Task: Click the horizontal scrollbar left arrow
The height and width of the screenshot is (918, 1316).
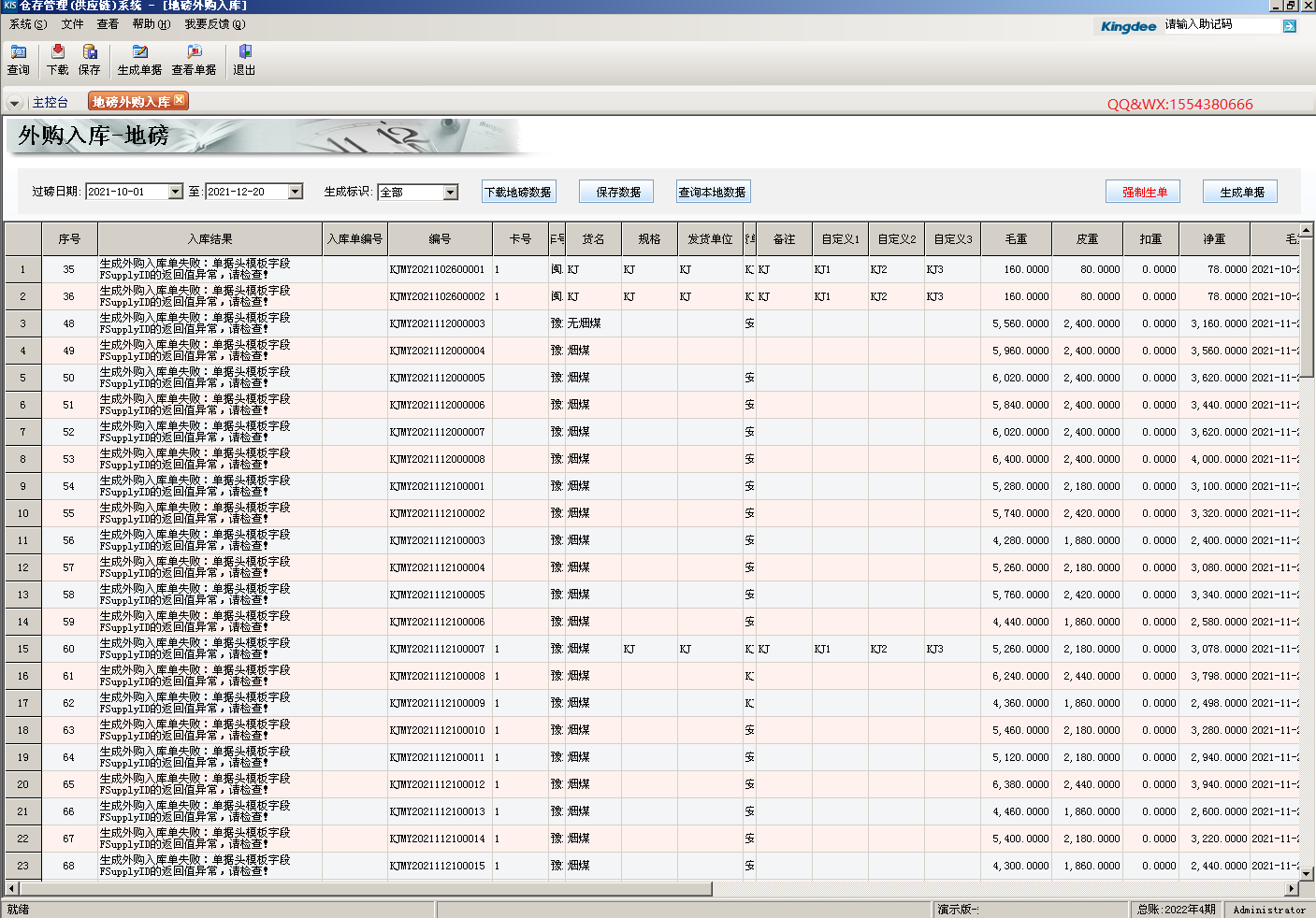Action: click(x=11, y=888)
